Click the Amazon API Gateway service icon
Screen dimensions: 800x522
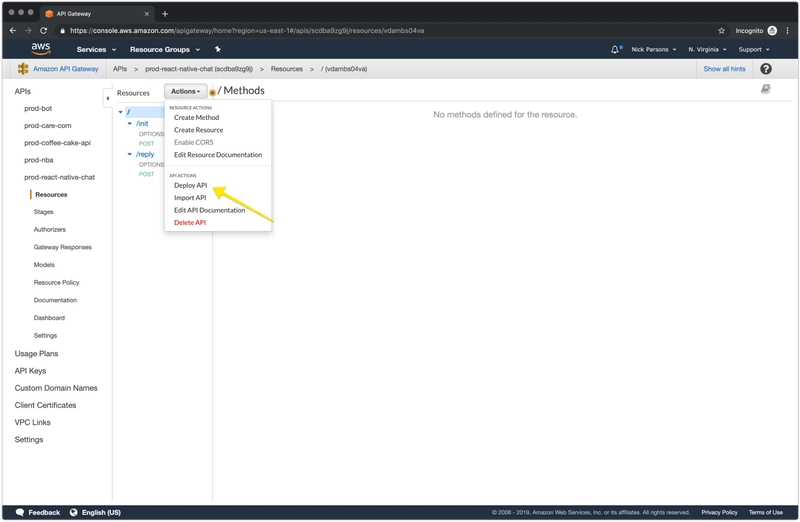tap(23, 69)
